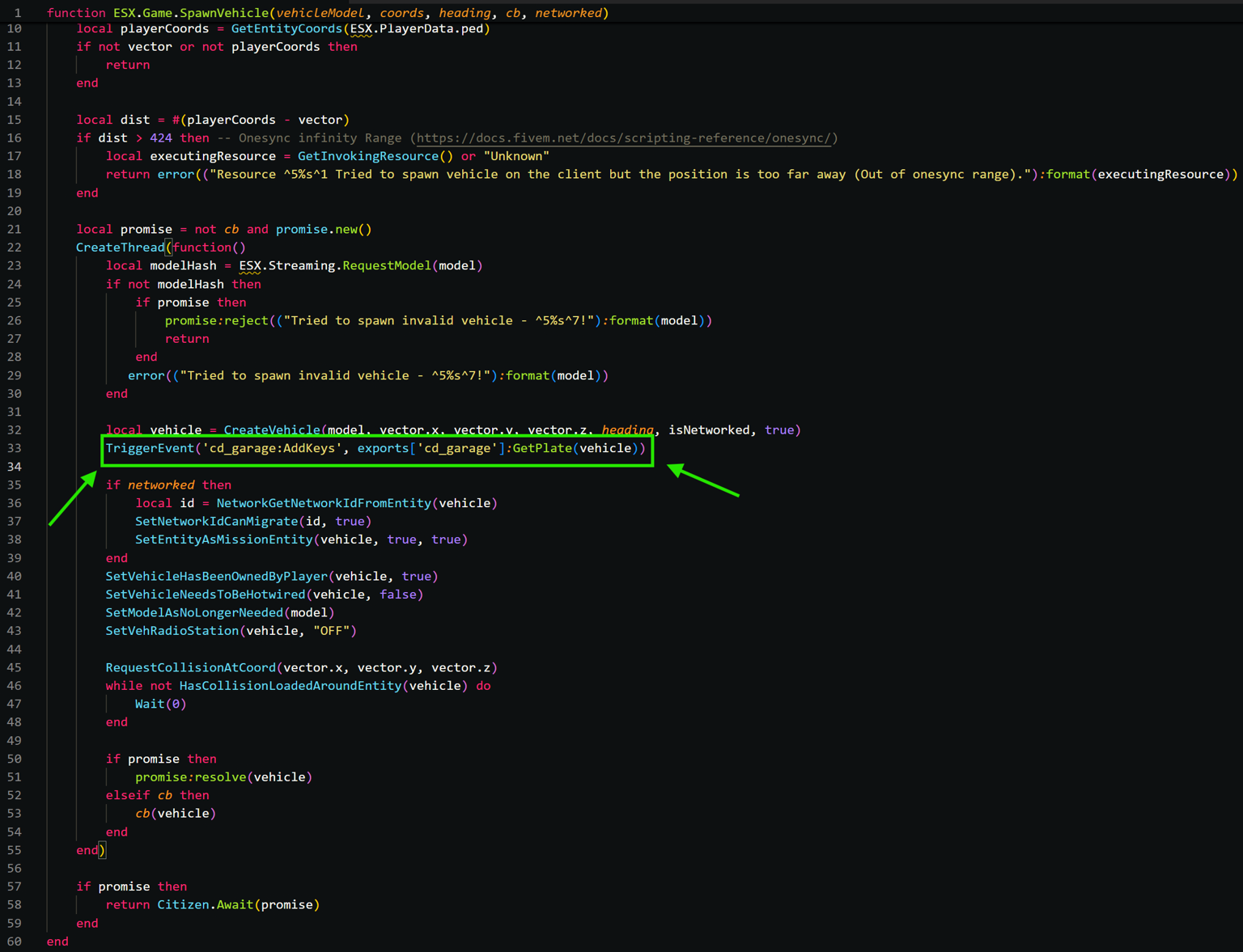Click the underlined heading argument in CreateVehicle

tap(627, 430)
